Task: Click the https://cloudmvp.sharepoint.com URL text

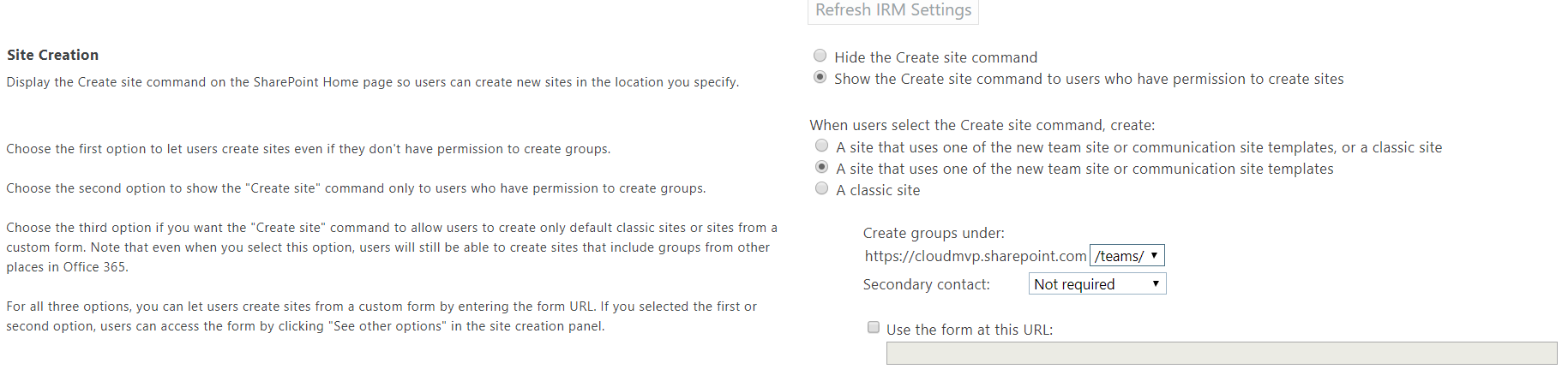Action: (x=976, y=256)
